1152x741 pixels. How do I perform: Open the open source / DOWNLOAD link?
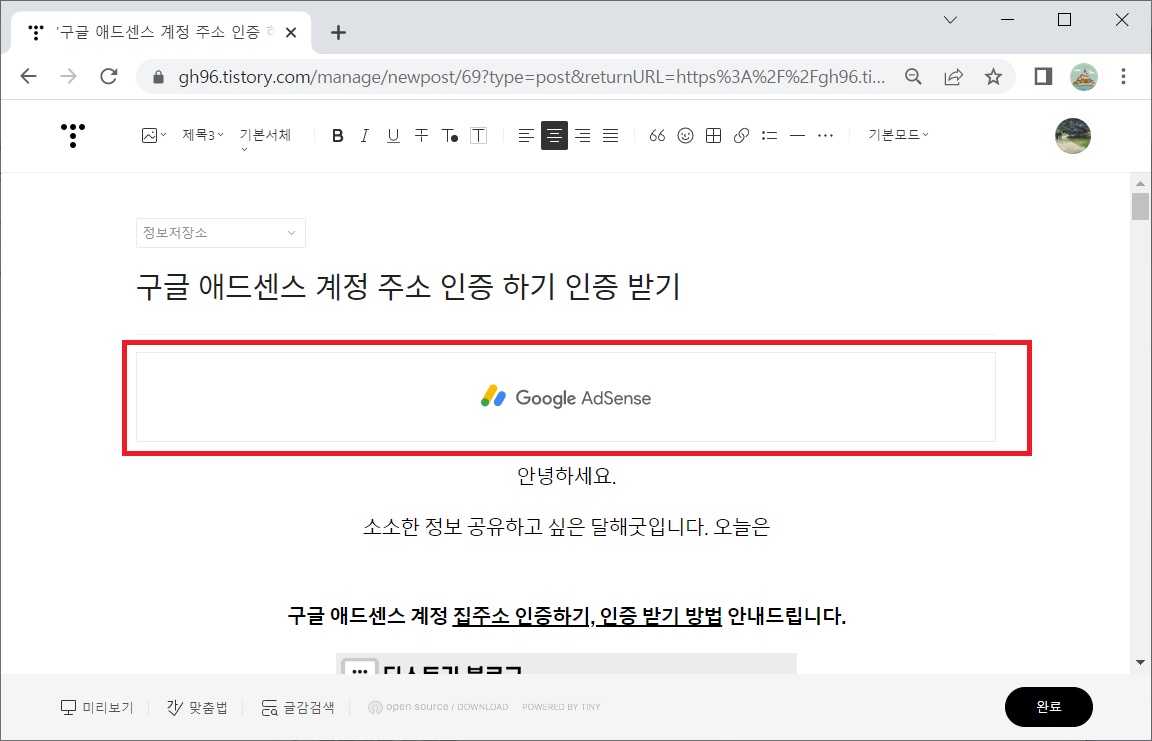pos(438,706)
